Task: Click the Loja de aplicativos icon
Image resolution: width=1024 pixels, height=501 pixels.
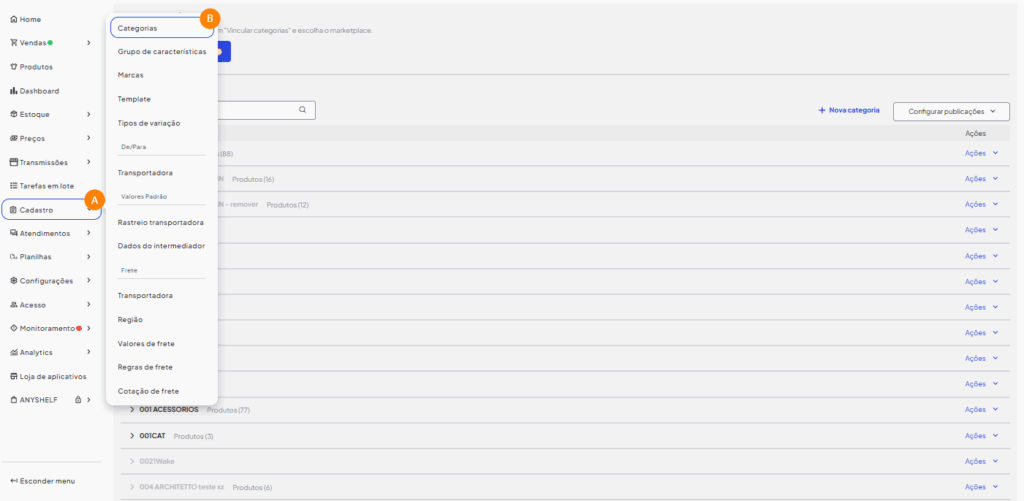Action: pyautogui.click(x=13, y=377)
